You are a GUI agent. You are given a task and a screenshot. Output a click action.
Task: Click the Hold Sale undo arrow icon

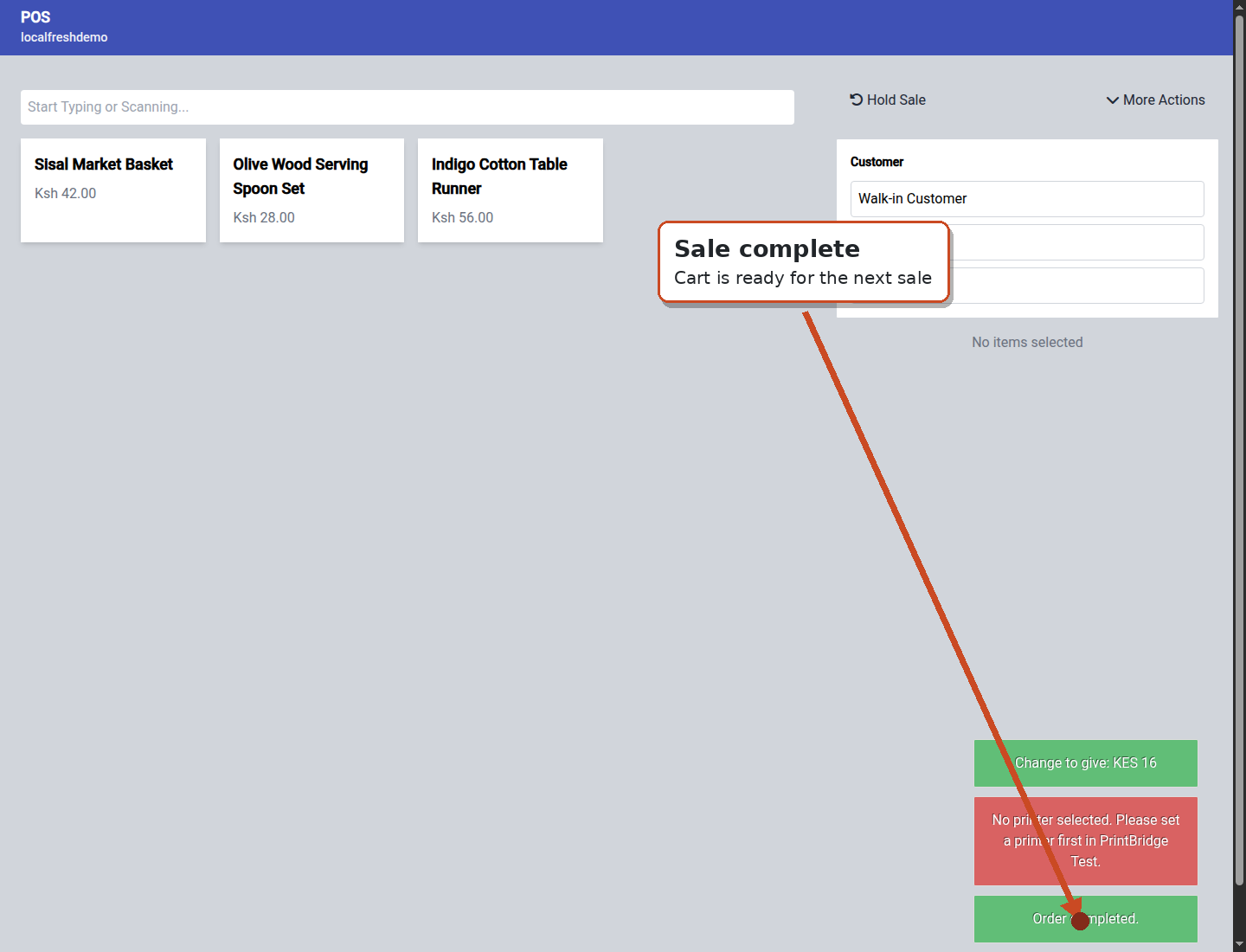(856, 100)
